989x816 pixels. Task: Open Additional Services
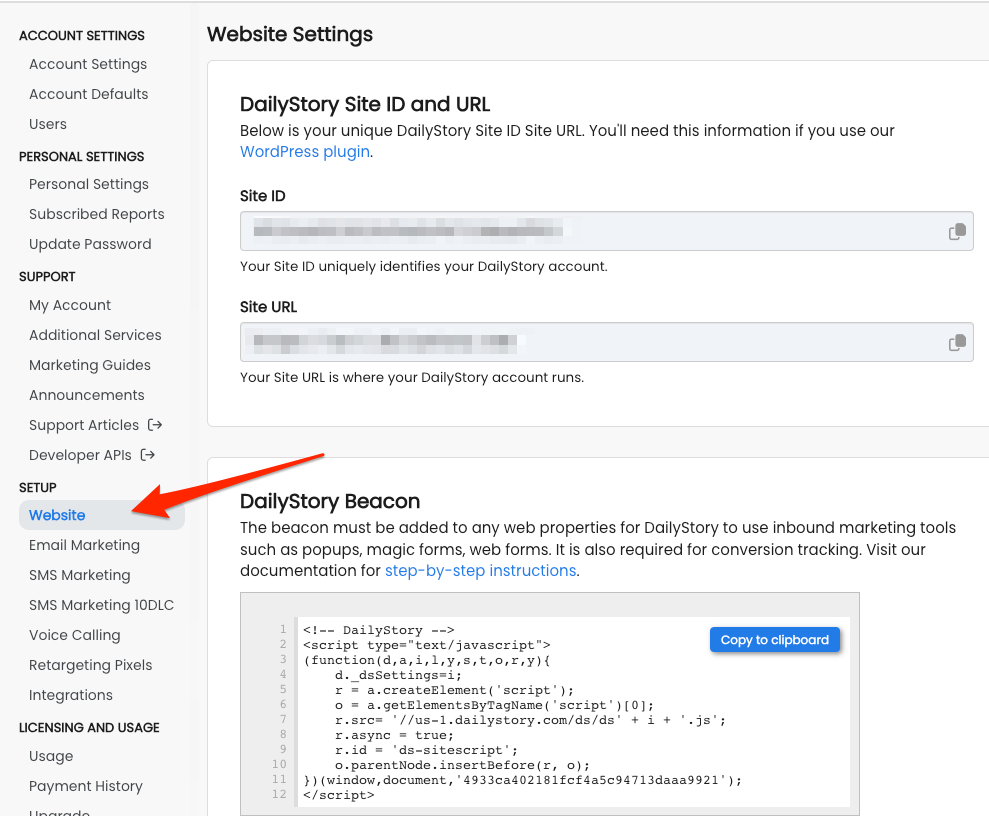pyautogui.click(x=95, y=335)
